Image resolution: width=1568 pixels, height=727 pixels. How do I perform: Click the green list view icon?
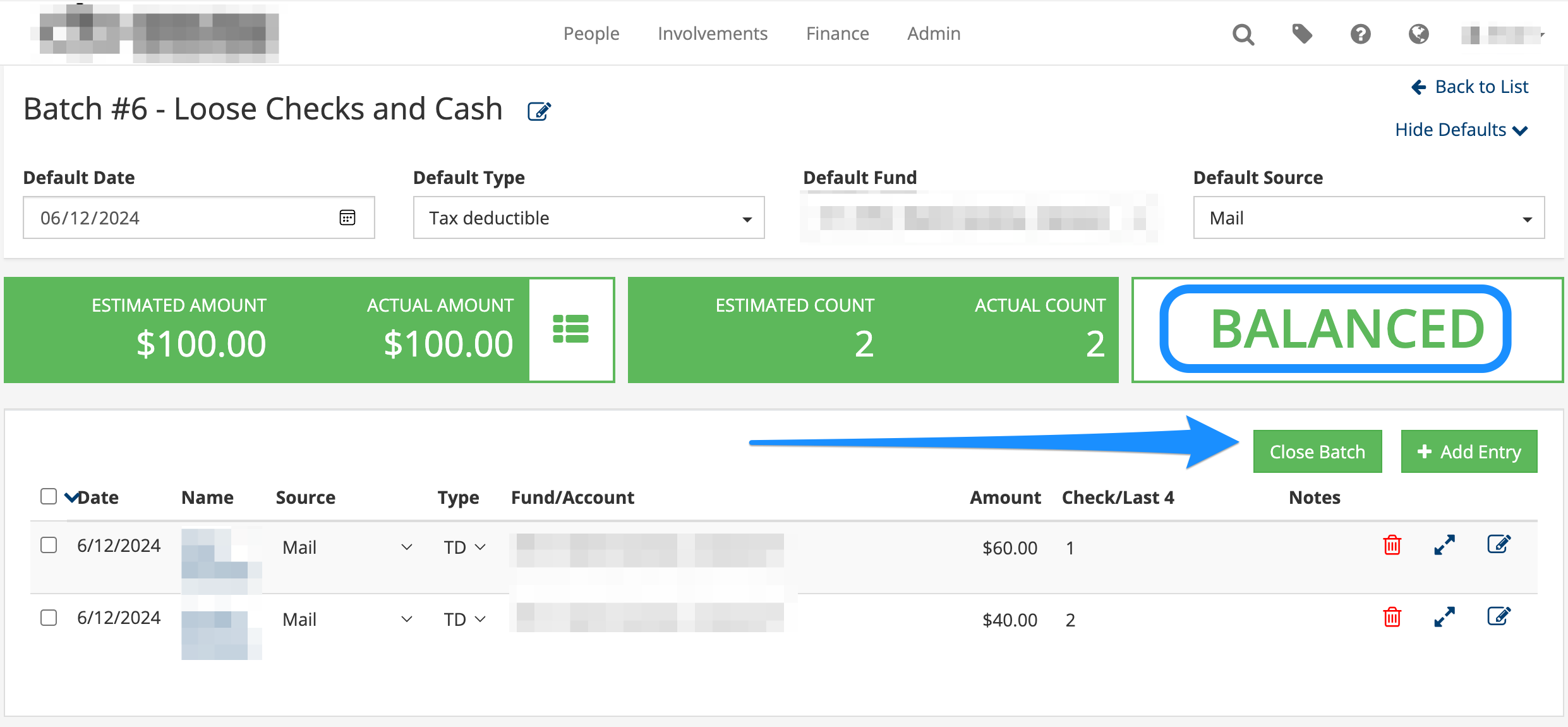[x=570, y=329]
